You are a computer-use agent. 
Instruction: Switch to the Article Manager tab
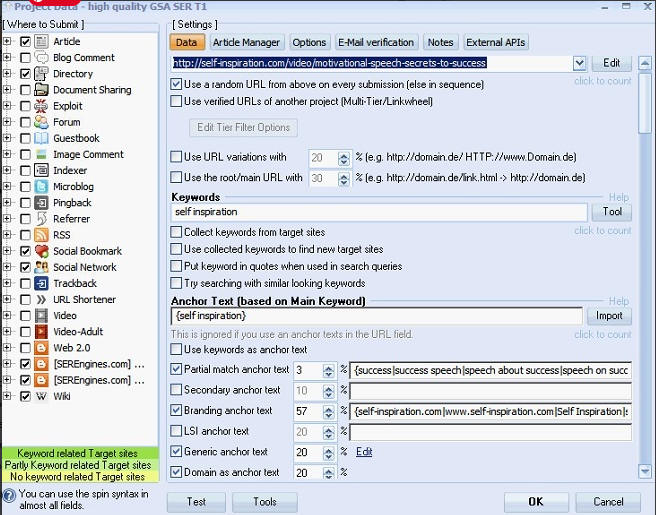[x=247, y=42]
